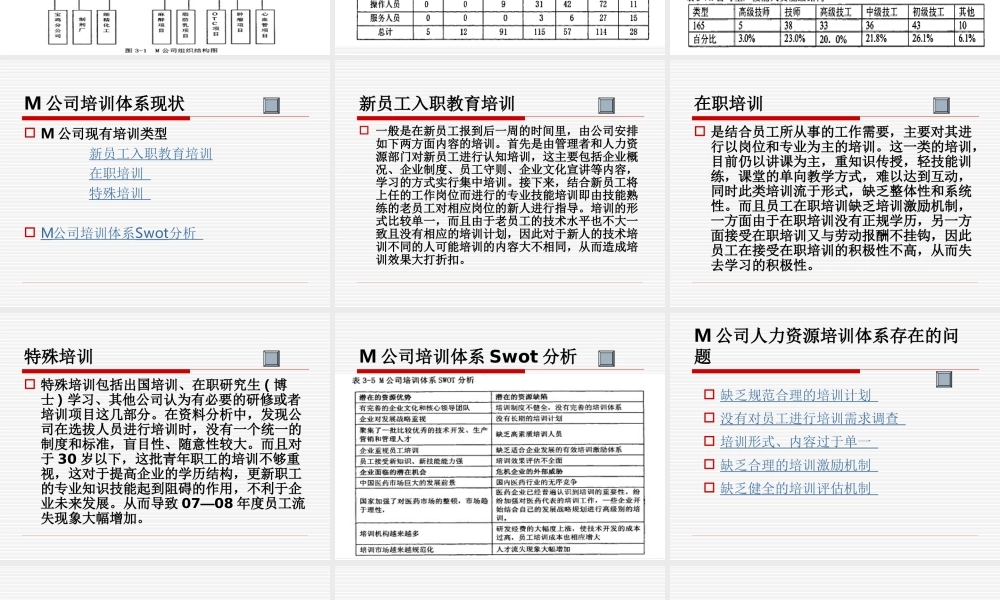Open link 缺乏规范合理的培训计划
This screenshot has height=600, width=1000.
pyautogui.click(x=798, y=395)
